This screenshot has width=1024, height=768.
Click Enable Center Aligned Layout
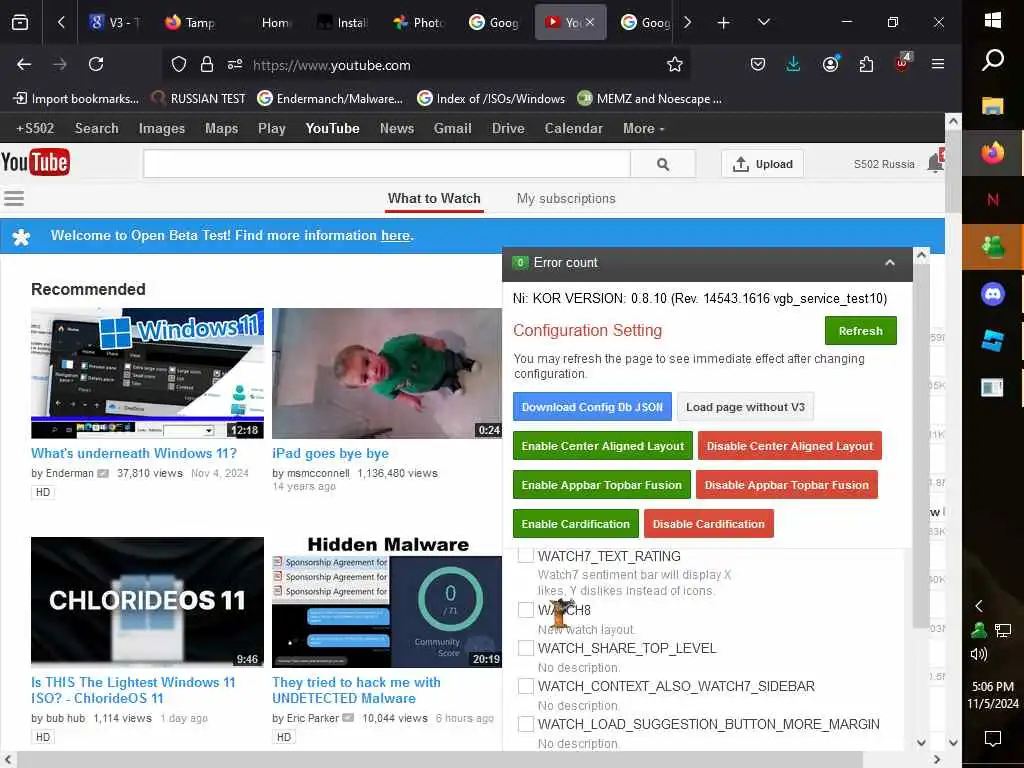pyautogui.click(x=602, y=446)
